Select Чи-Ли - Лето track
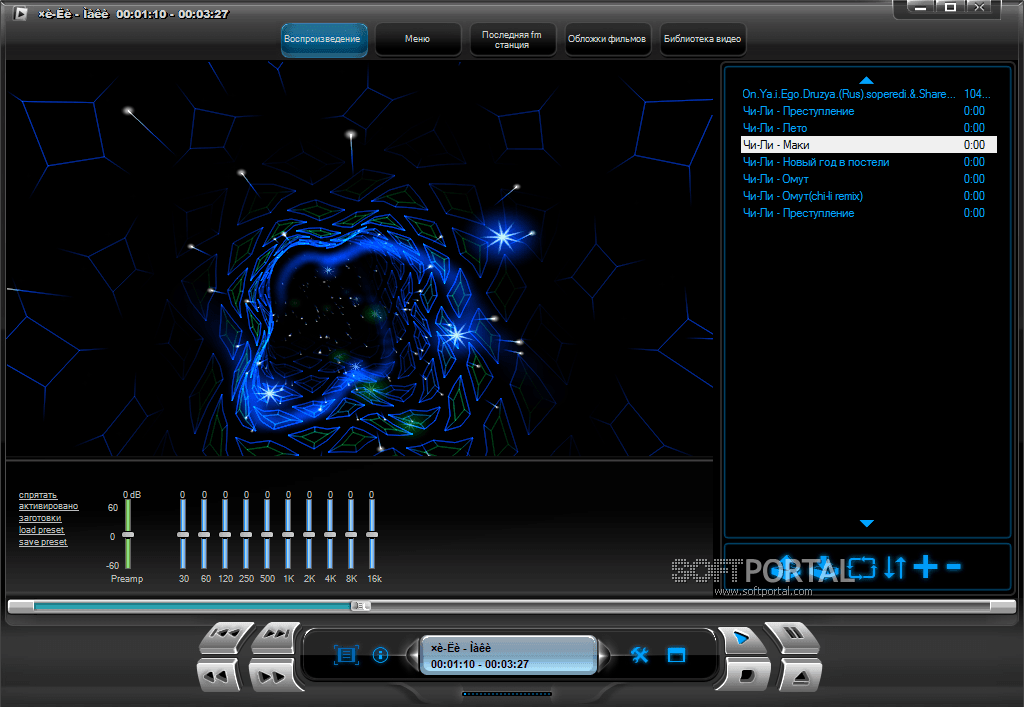The image size is (1024, 707). point(869,128)
